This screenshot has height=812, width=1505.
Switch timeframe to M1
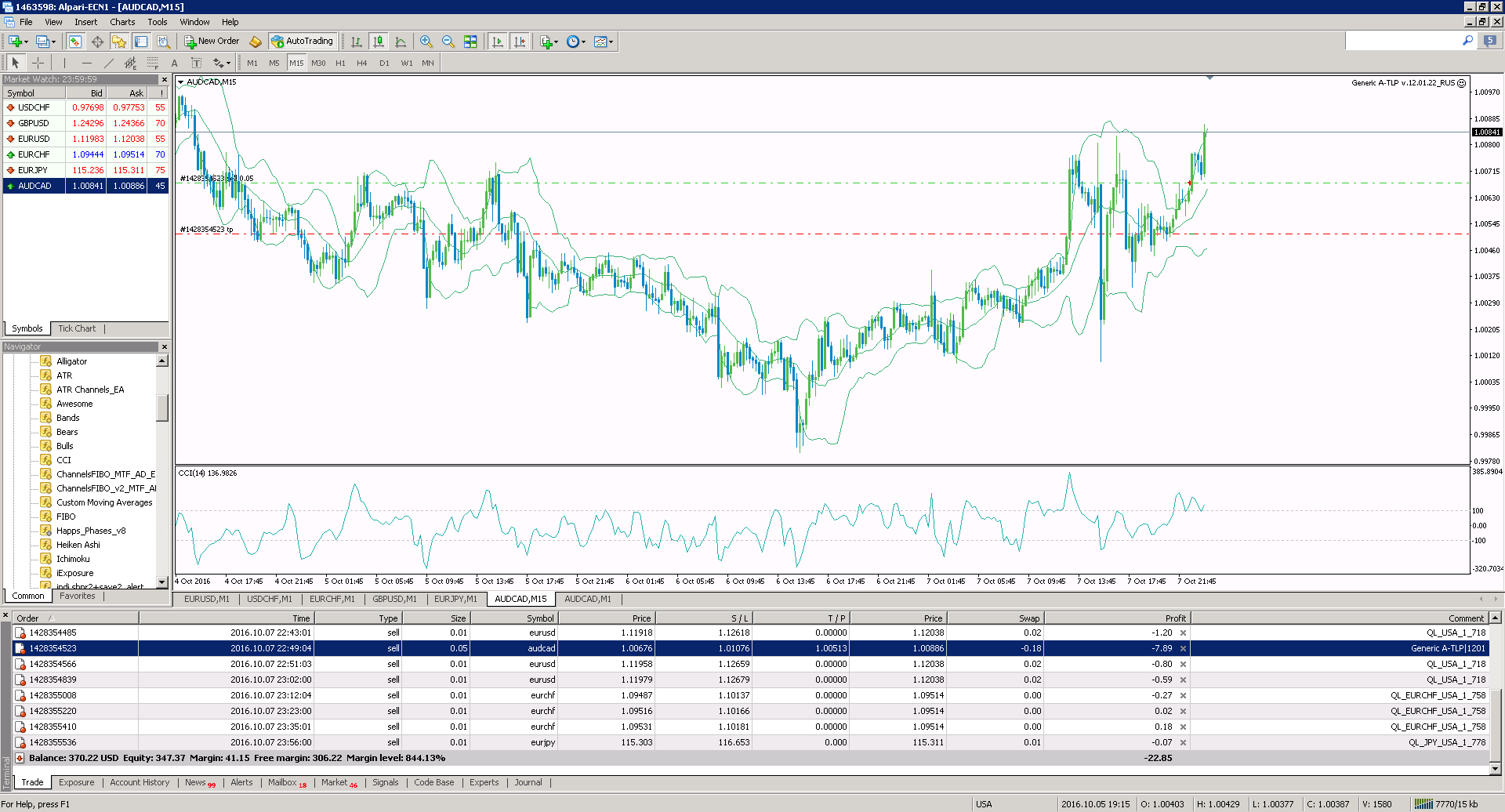tap(252, 63)
